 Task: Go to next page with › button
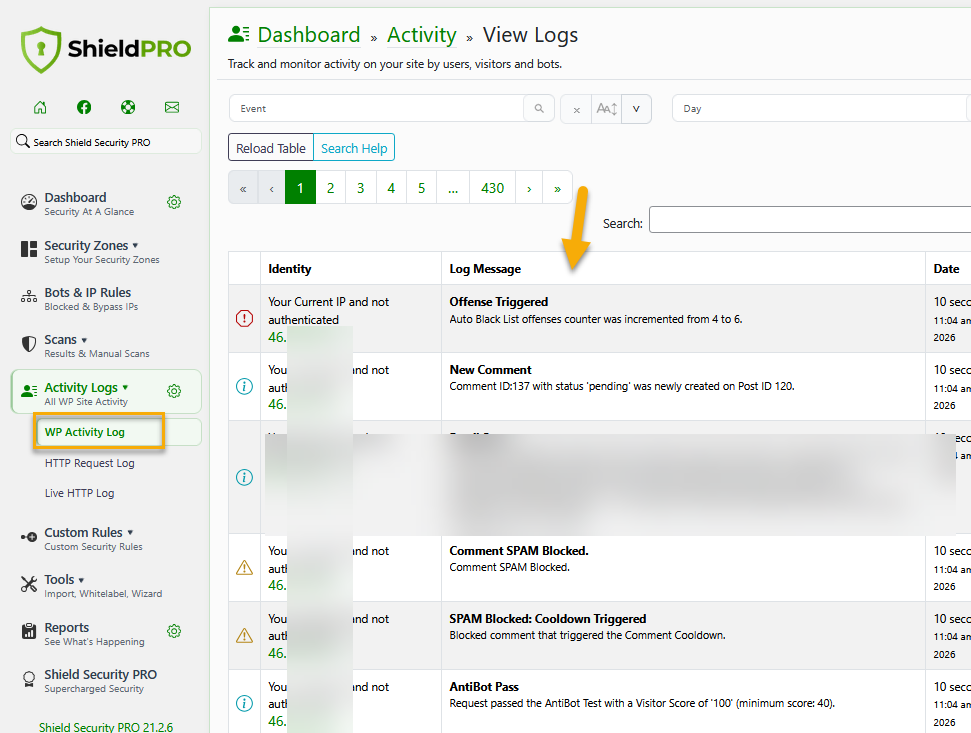point(529,188)
